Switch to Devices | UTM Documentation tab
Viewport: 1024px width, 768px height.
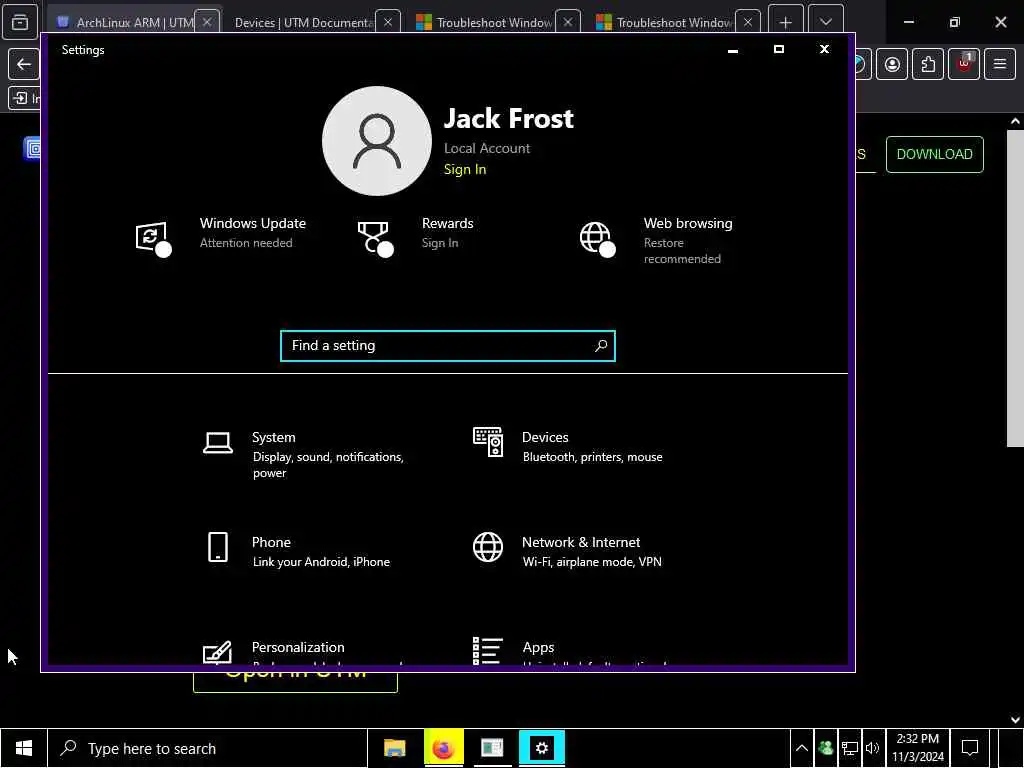(304, 22)
